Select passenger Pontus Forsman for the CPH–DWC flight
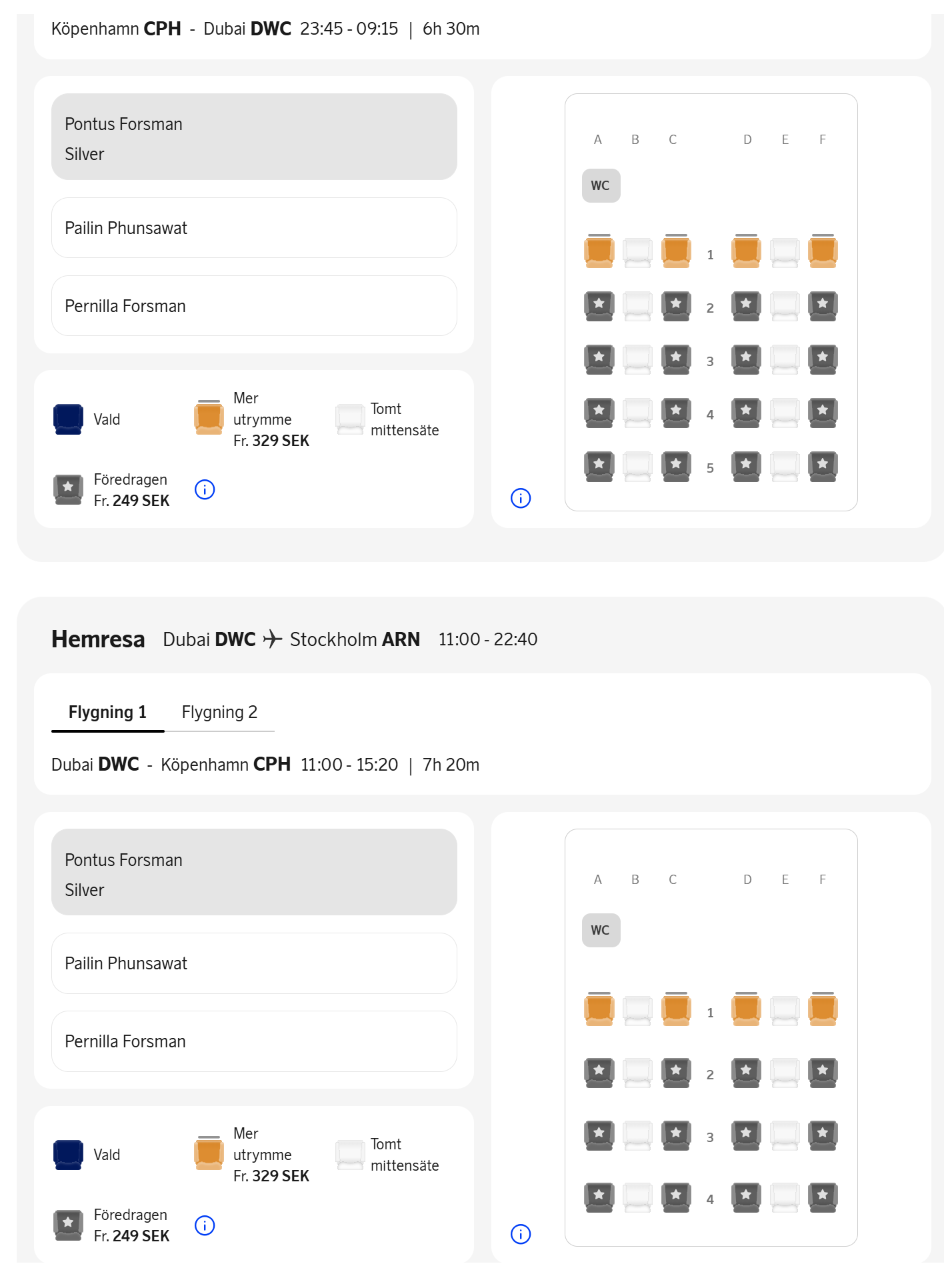 pyautogui.click(x=254, y=137)
